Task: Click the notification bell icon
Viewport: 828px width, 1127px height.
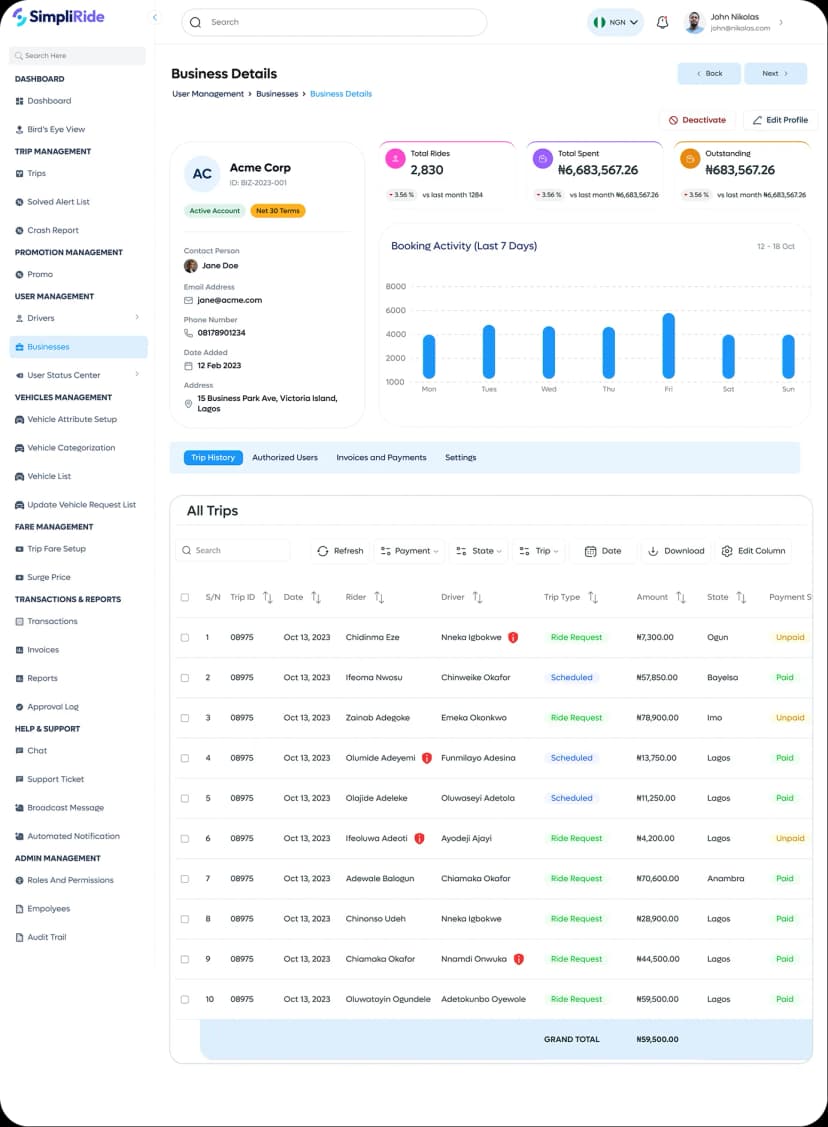Action: pyautogui.click(x=663, y=22)
